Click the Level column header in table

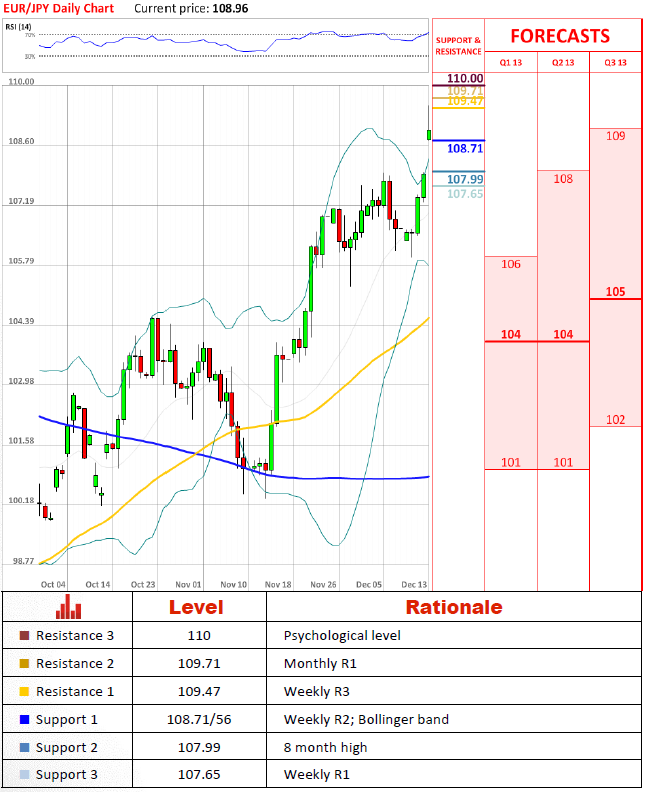pyautogui.click(x=196, y=607)
